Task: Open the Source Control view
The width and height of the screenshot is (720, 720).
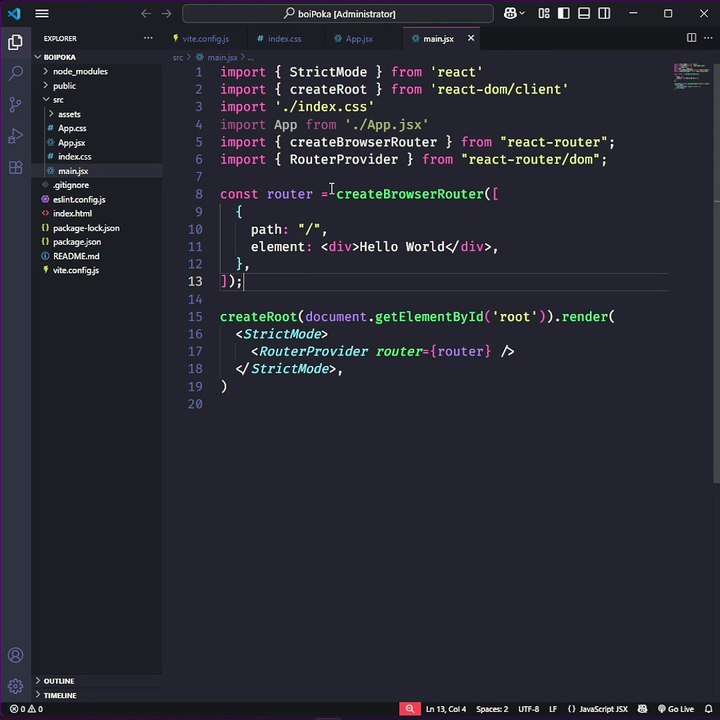Action: (16, 105)
